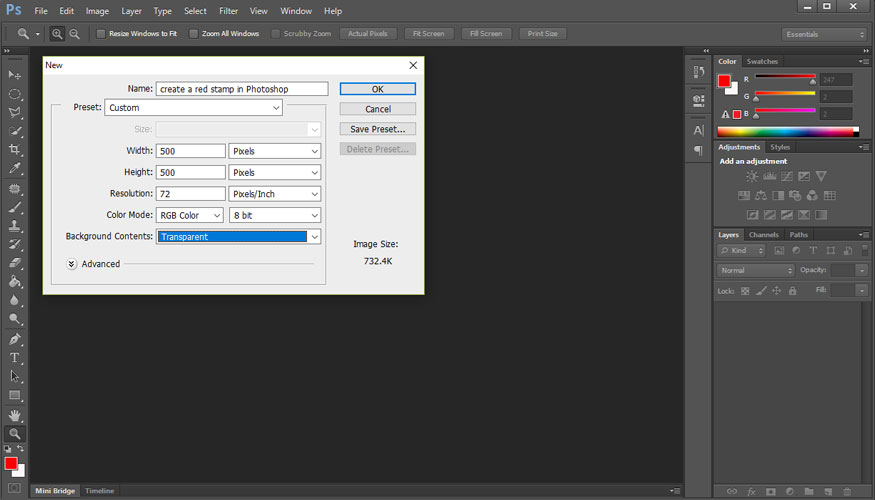The width and height of the screenshot is (875, 500).
Task: Select the Lasso tool
Action: pyautogui.click(x=15, y=112)
